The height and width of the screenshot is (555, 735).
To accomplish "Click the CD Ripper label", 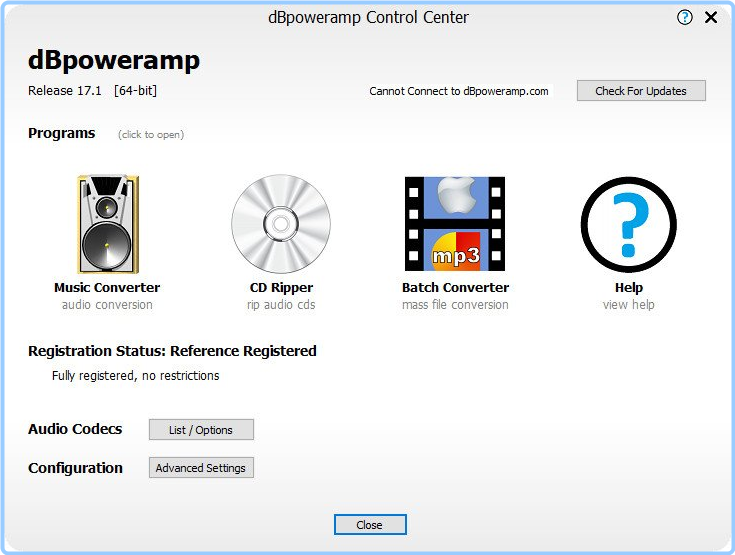I will point(281,288).
